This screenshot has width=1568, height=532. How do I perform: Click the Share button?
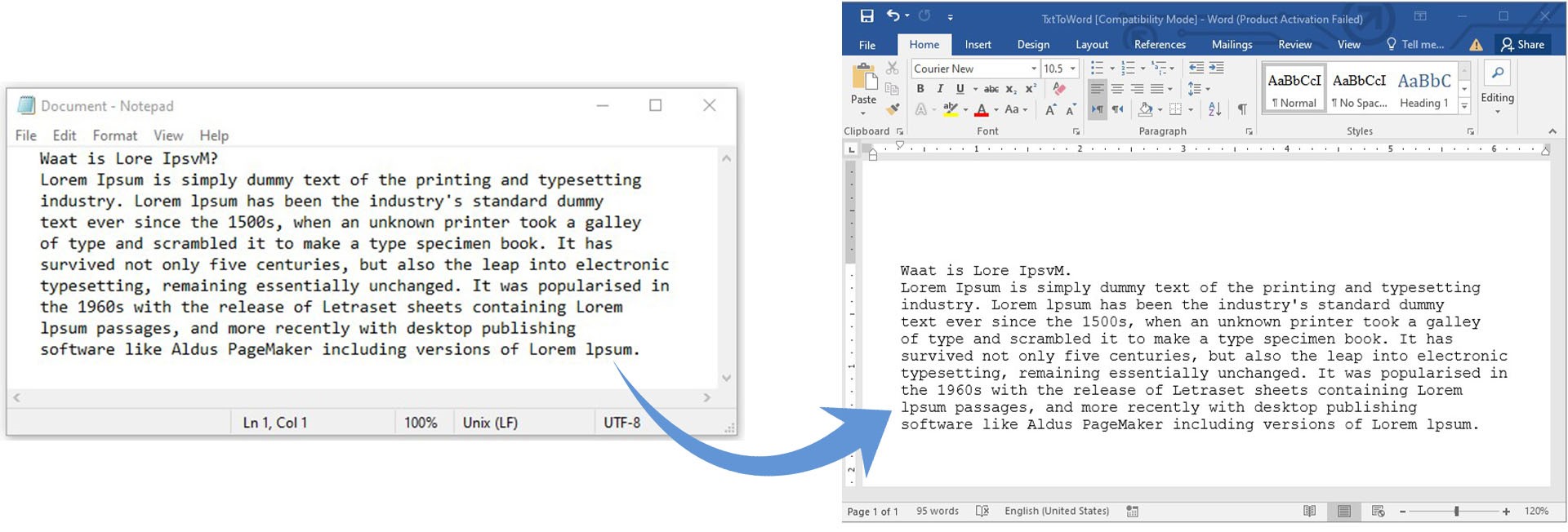point(1523,45)
